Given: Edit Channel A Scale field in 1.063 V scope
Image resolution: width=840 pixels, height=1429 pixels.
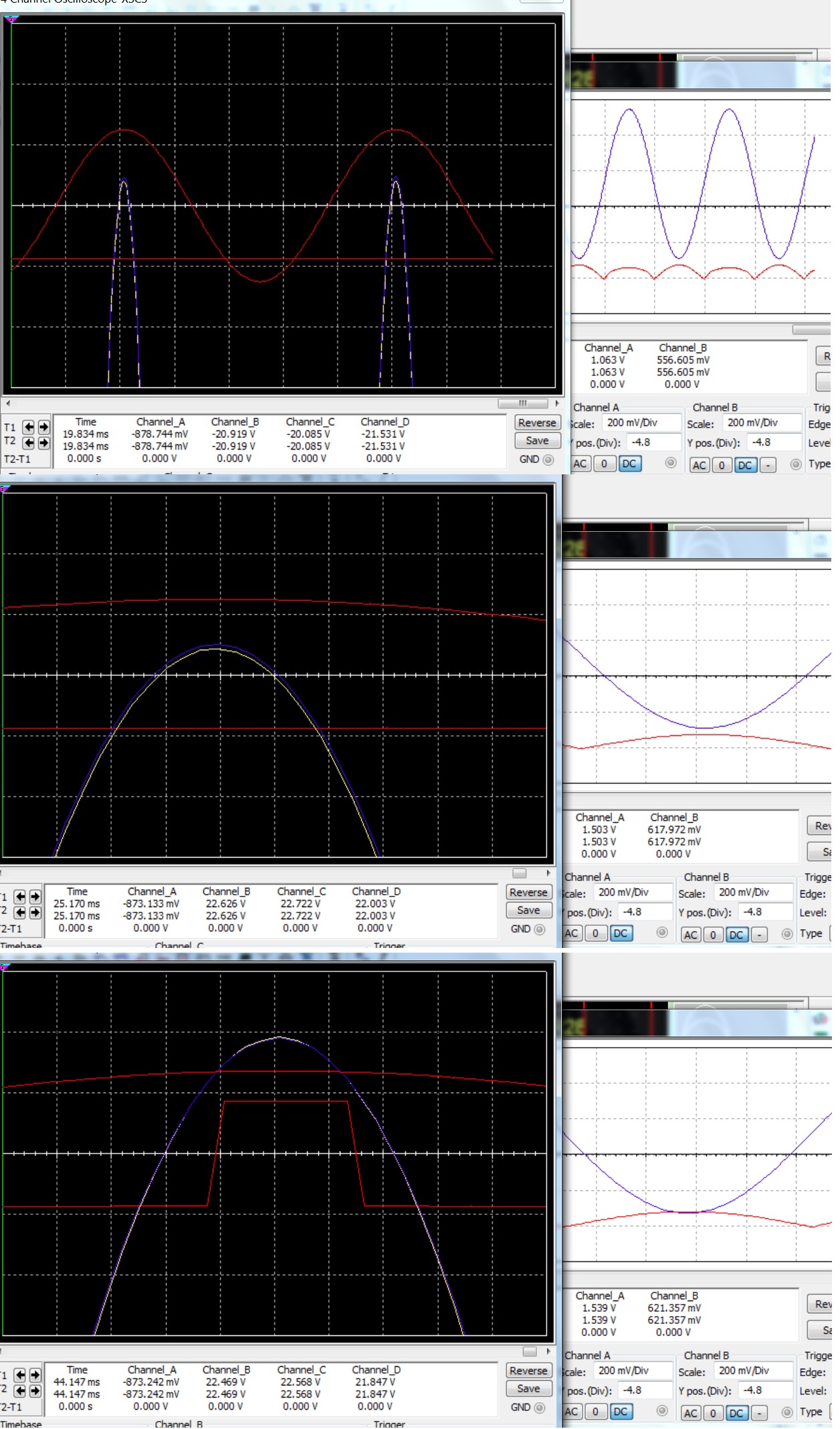Looking at the screenshot, I should [641, 423].
